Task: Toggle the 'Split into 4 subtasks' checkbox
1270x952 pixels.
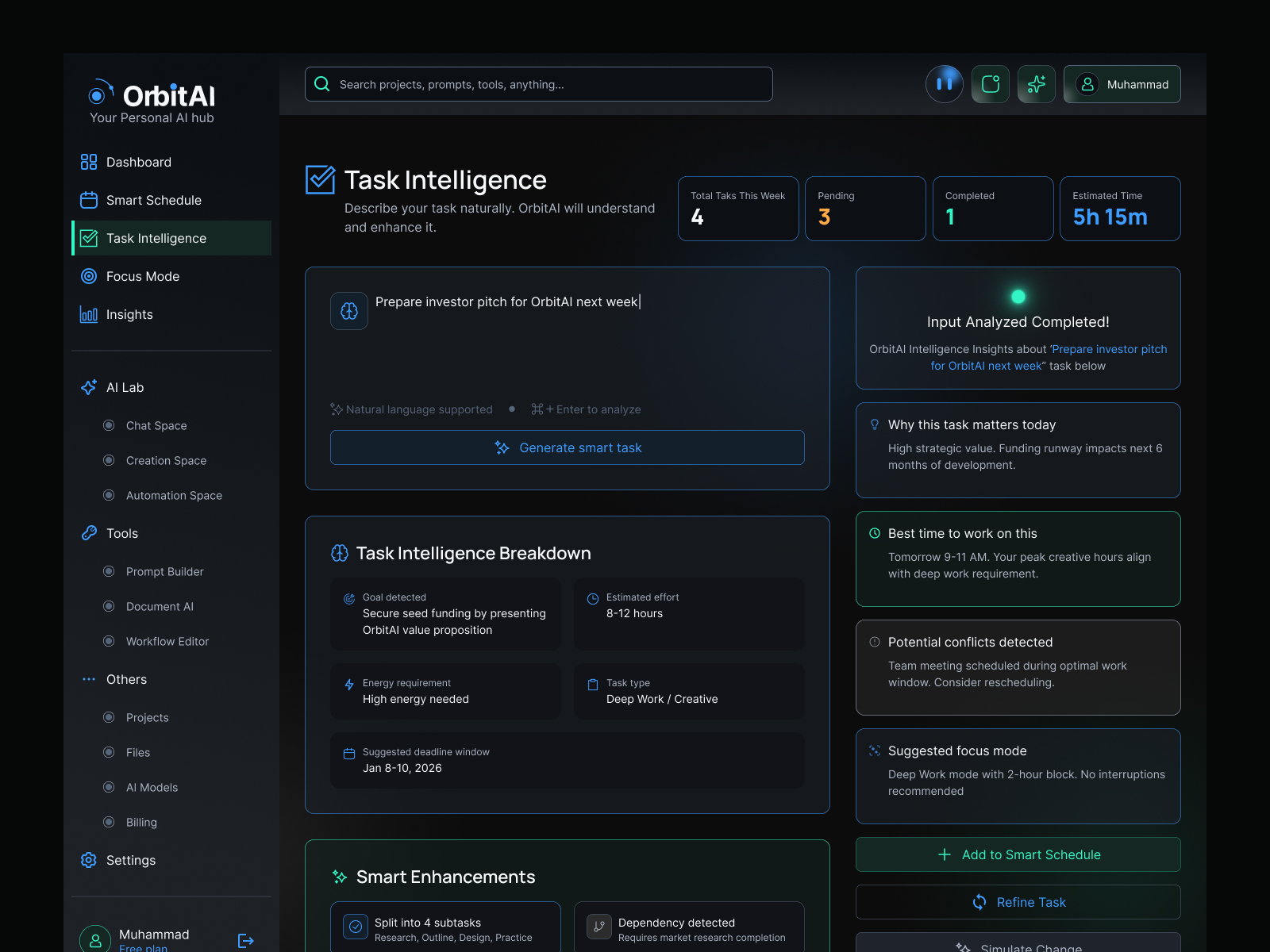Action: point(355,925)
